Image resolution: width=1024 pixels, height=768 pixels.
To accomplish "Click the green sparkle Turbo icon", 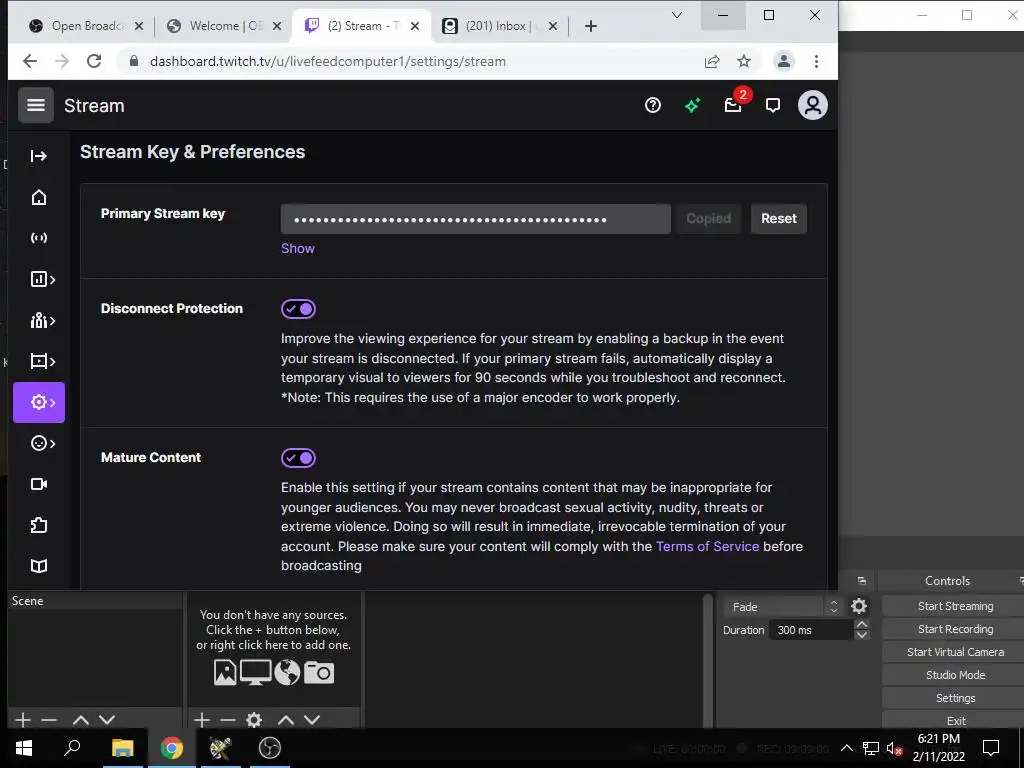I will click(692, 105).
